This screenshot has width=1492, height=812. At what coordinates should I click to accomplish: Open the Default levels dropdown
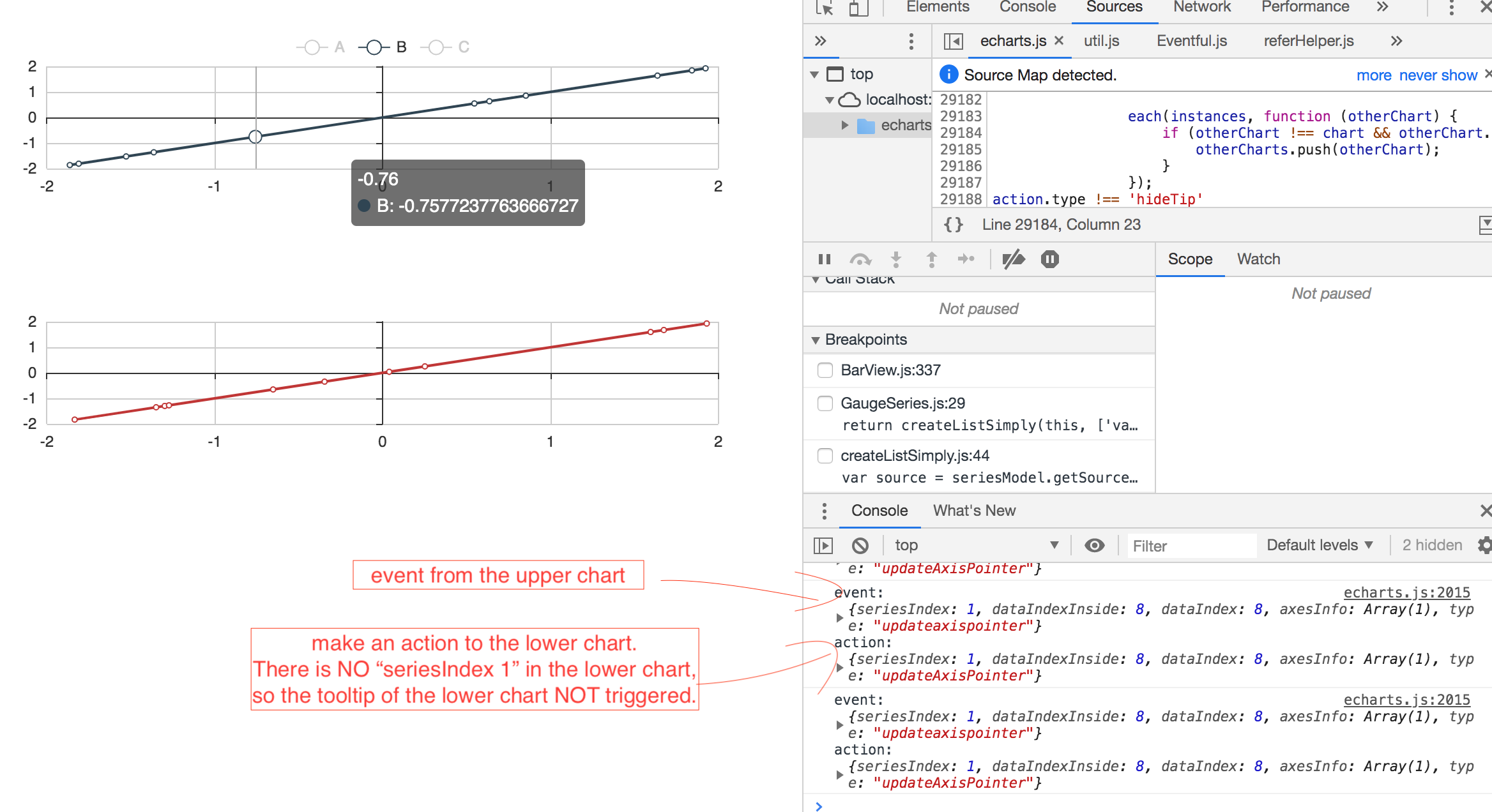(1320, 545)
